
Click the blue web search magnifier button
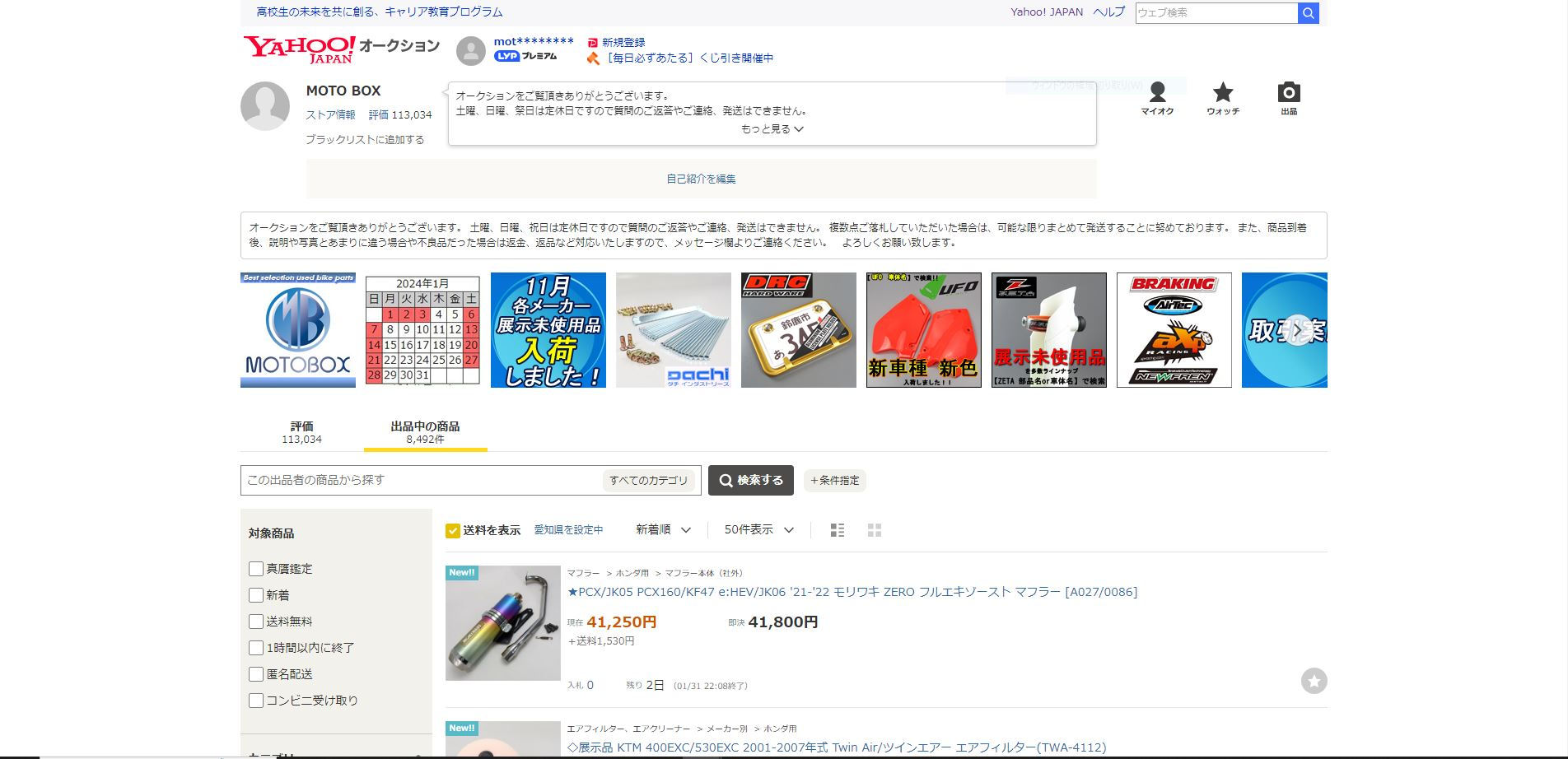point(1309,13)
